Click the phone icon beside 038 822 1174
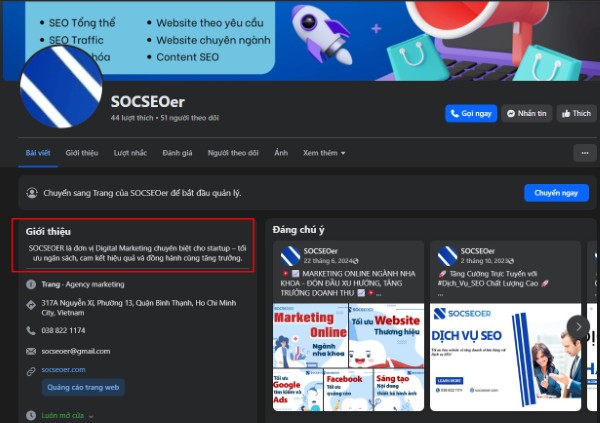Screen dimensions: 600x423 31,330
